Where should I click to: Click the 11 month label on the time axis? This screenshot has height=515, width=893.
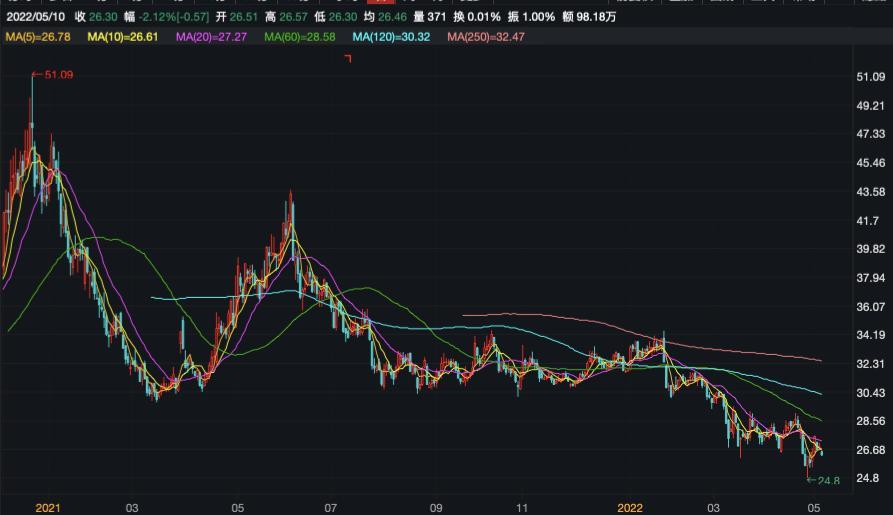click(x=523, y=507)
